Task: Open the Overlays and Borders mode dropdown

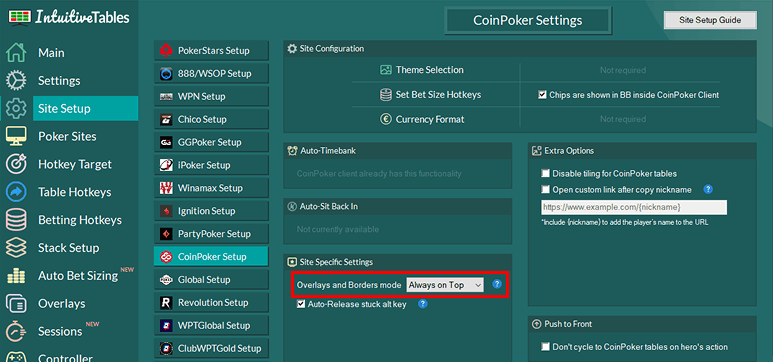Action: coord(445,285)
